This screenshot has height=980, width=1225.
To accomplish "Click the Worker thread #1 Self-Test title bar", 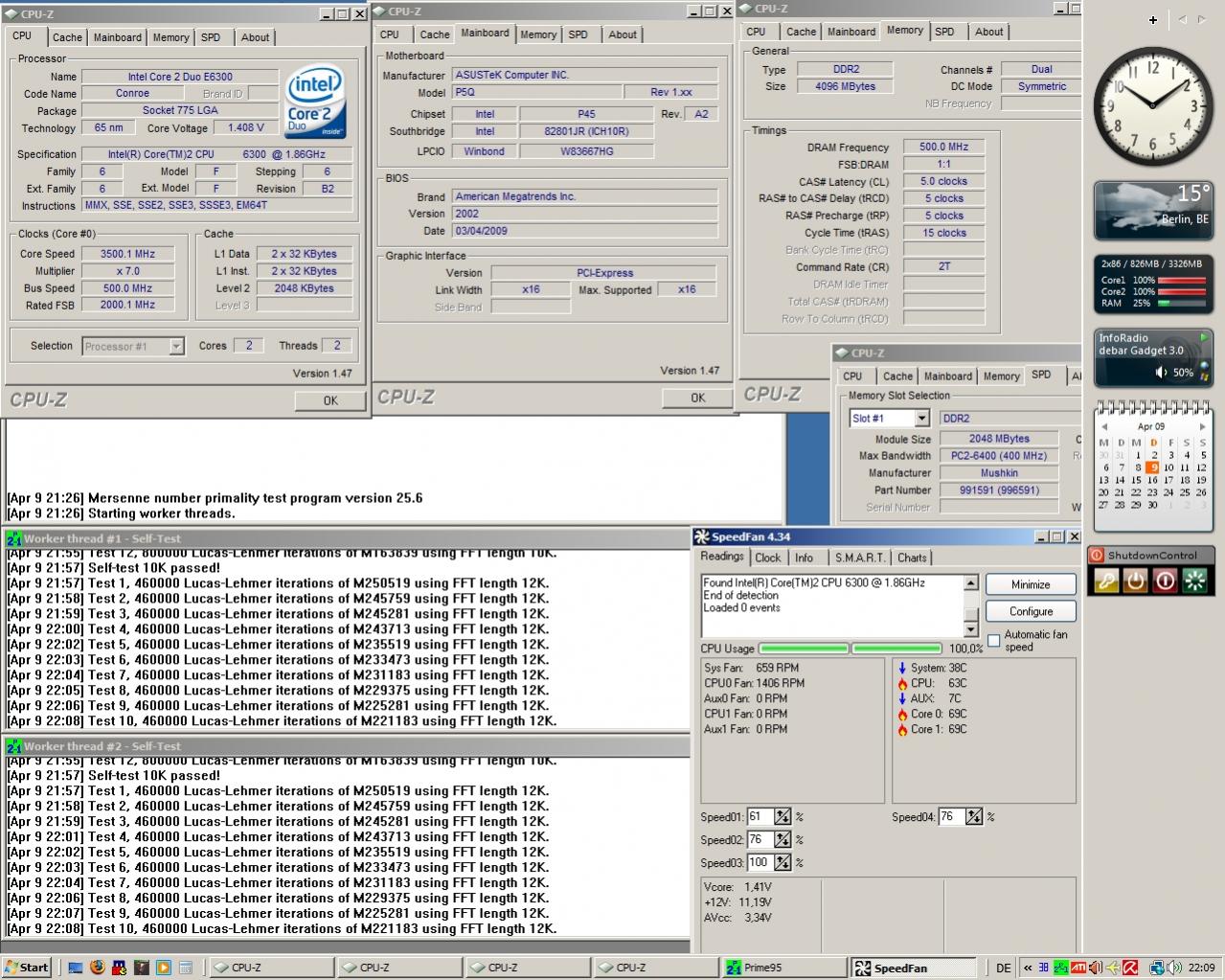I will 346,538.
